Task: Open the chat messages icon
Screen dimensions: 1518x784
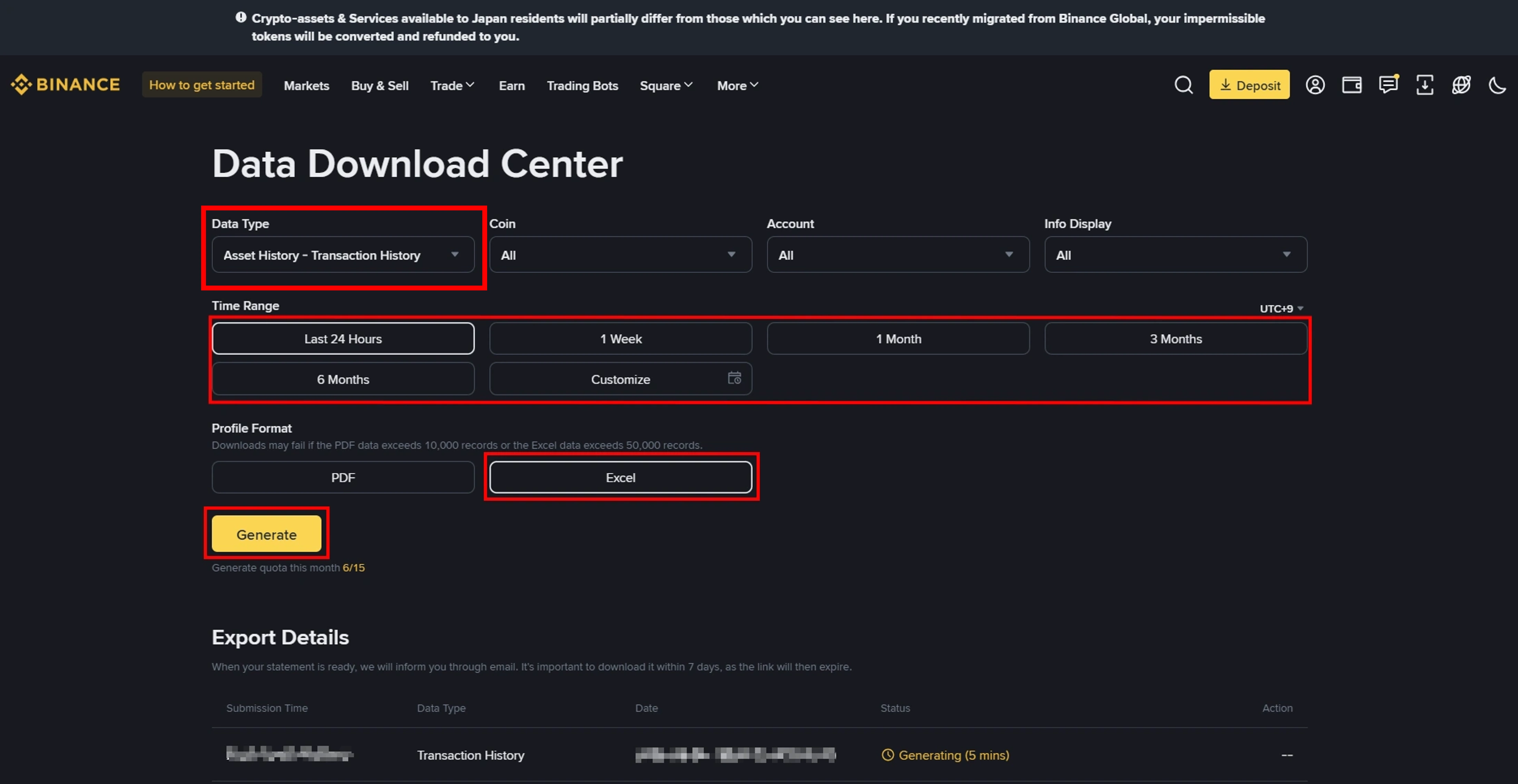Action: coord(1388,84)
